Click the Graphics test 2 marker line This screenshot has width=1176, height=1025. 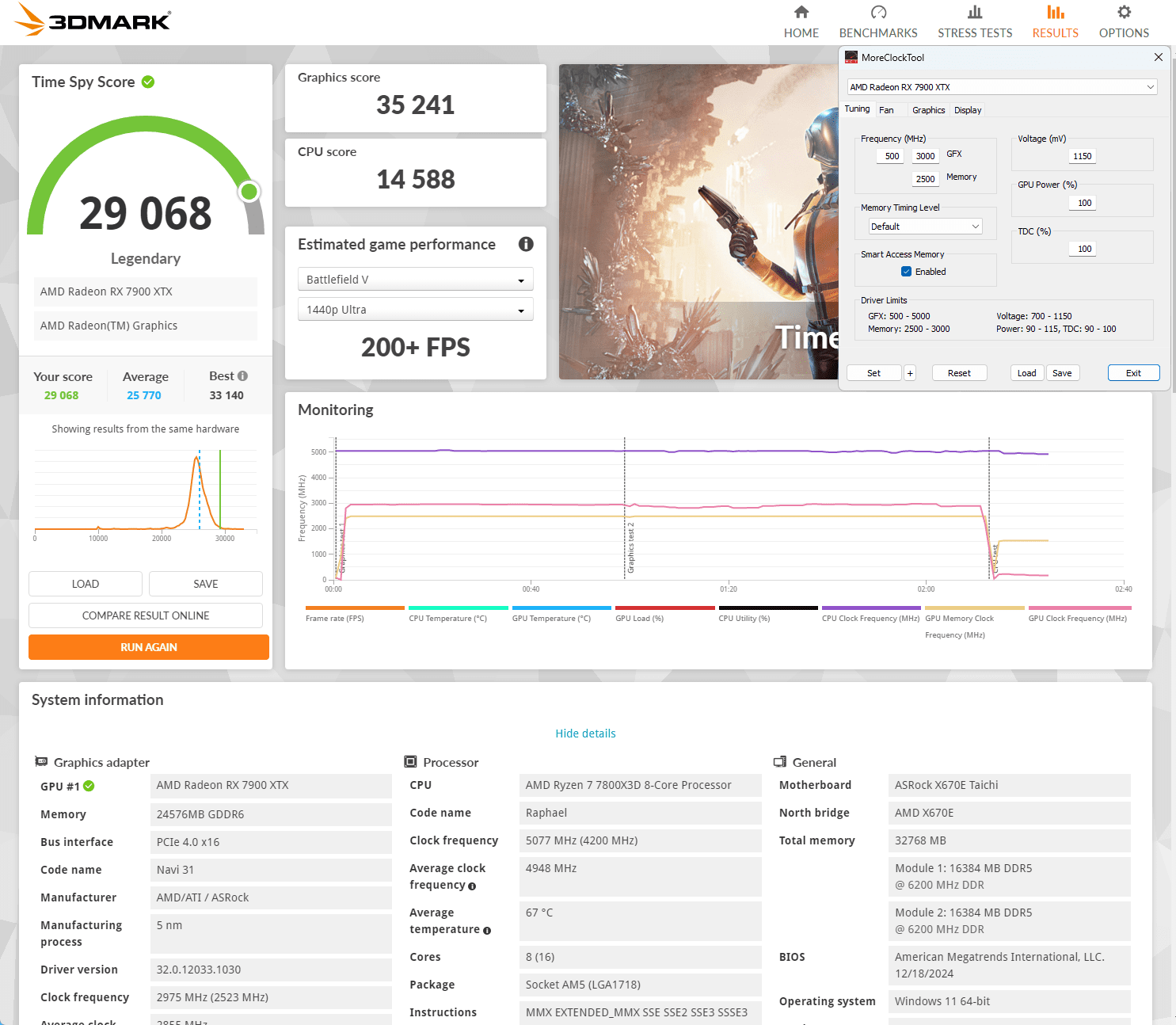click(625, 507)
